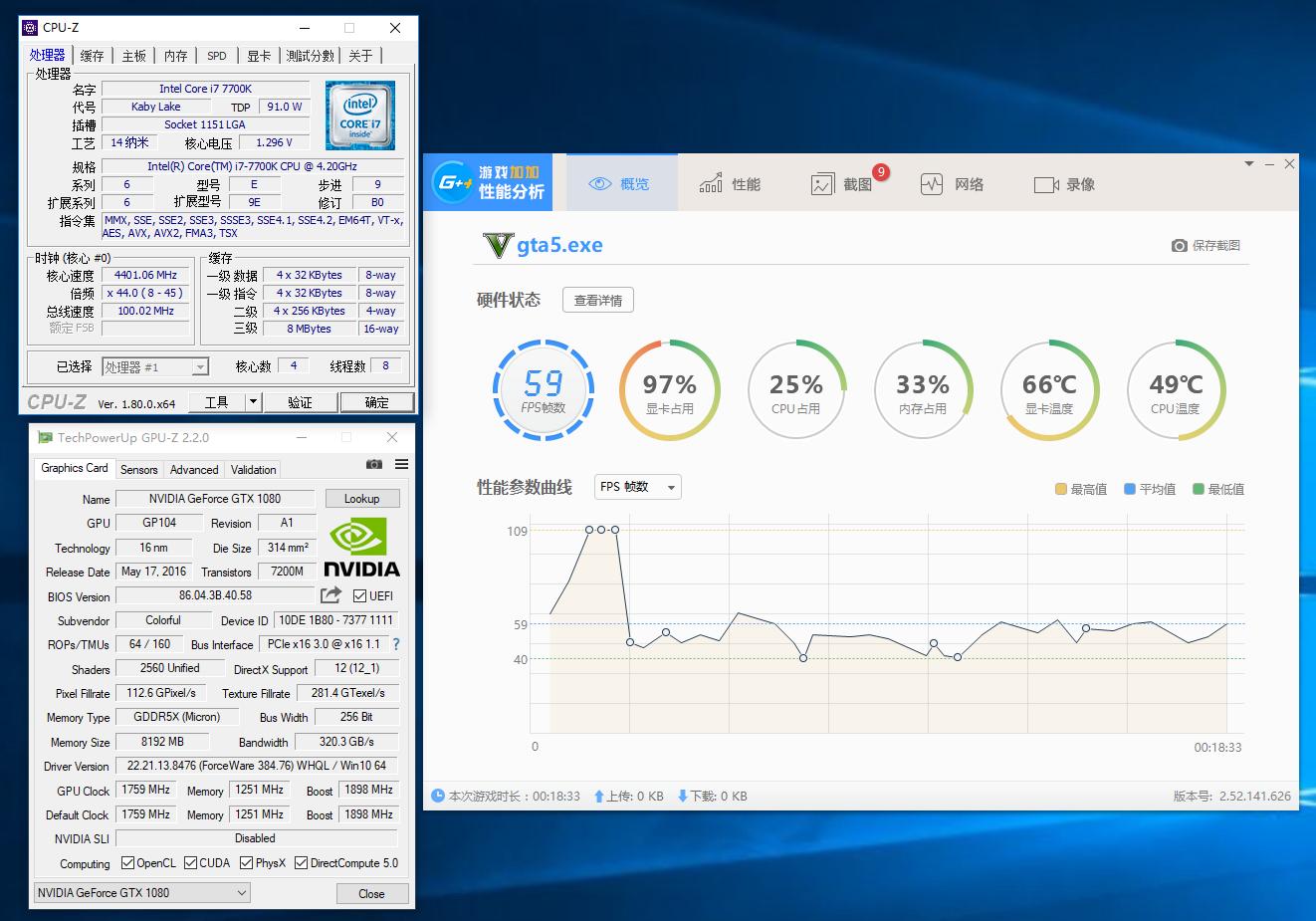Viewport: 1316px width, 921px height.
Task: Open the 性能 performance tab
Action: pos(731,184)
